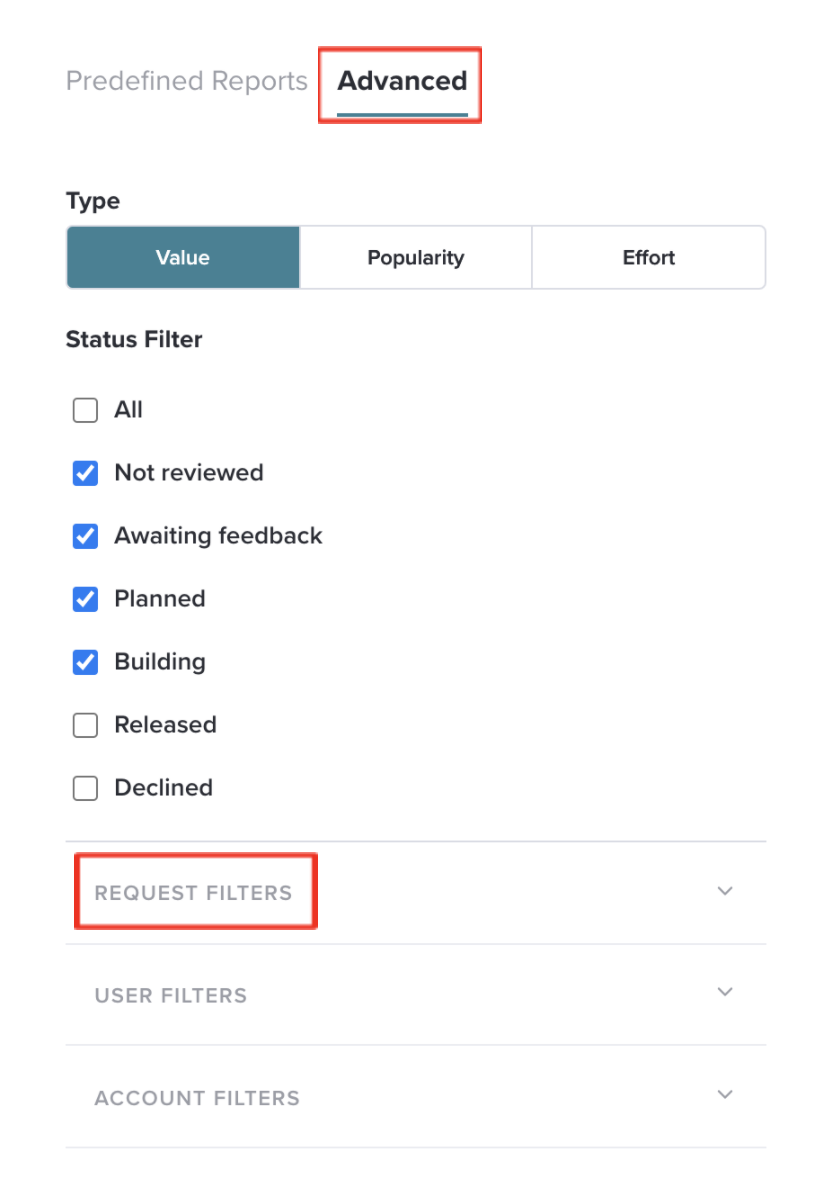Choose the Effort report type
This screenshot has width=820, height=1198.
649,257
